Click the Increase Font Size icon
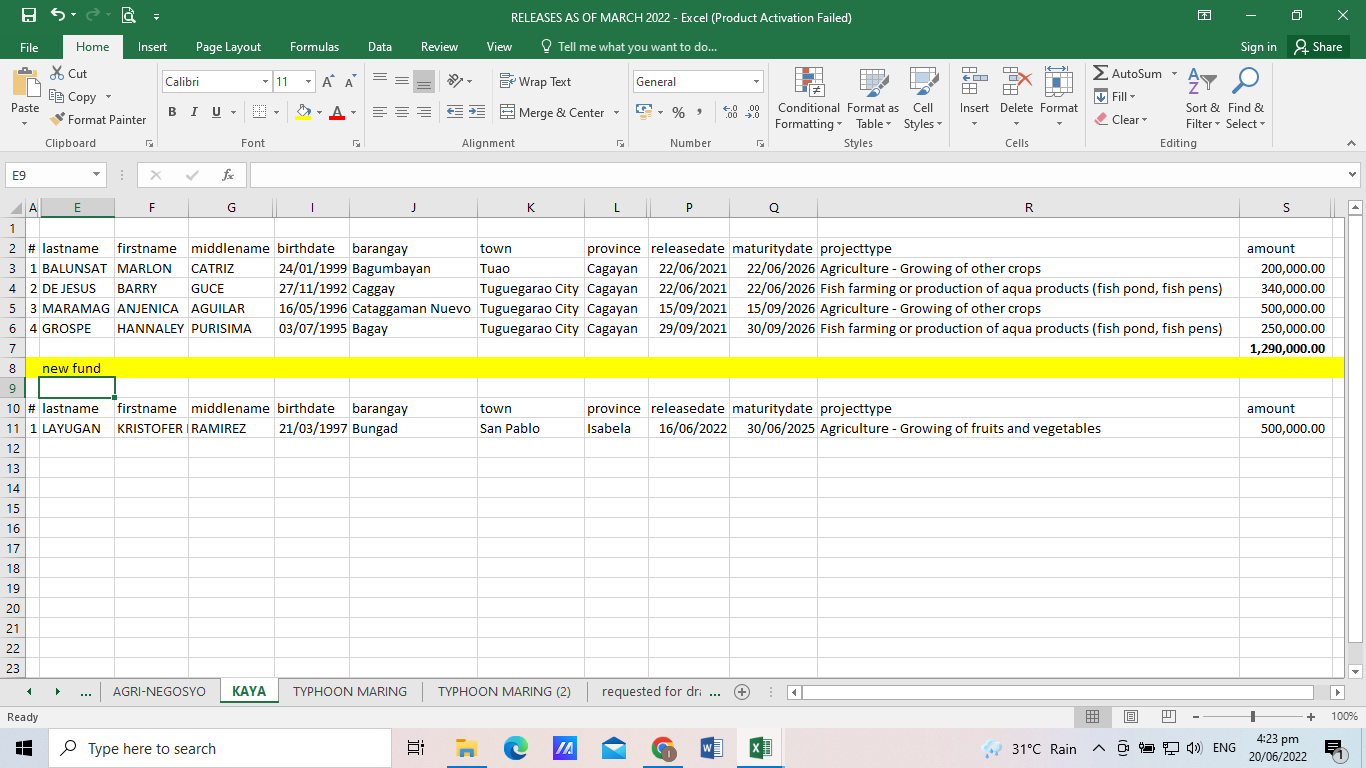This screenshot has width=1366, height=768. pos(328,82)
